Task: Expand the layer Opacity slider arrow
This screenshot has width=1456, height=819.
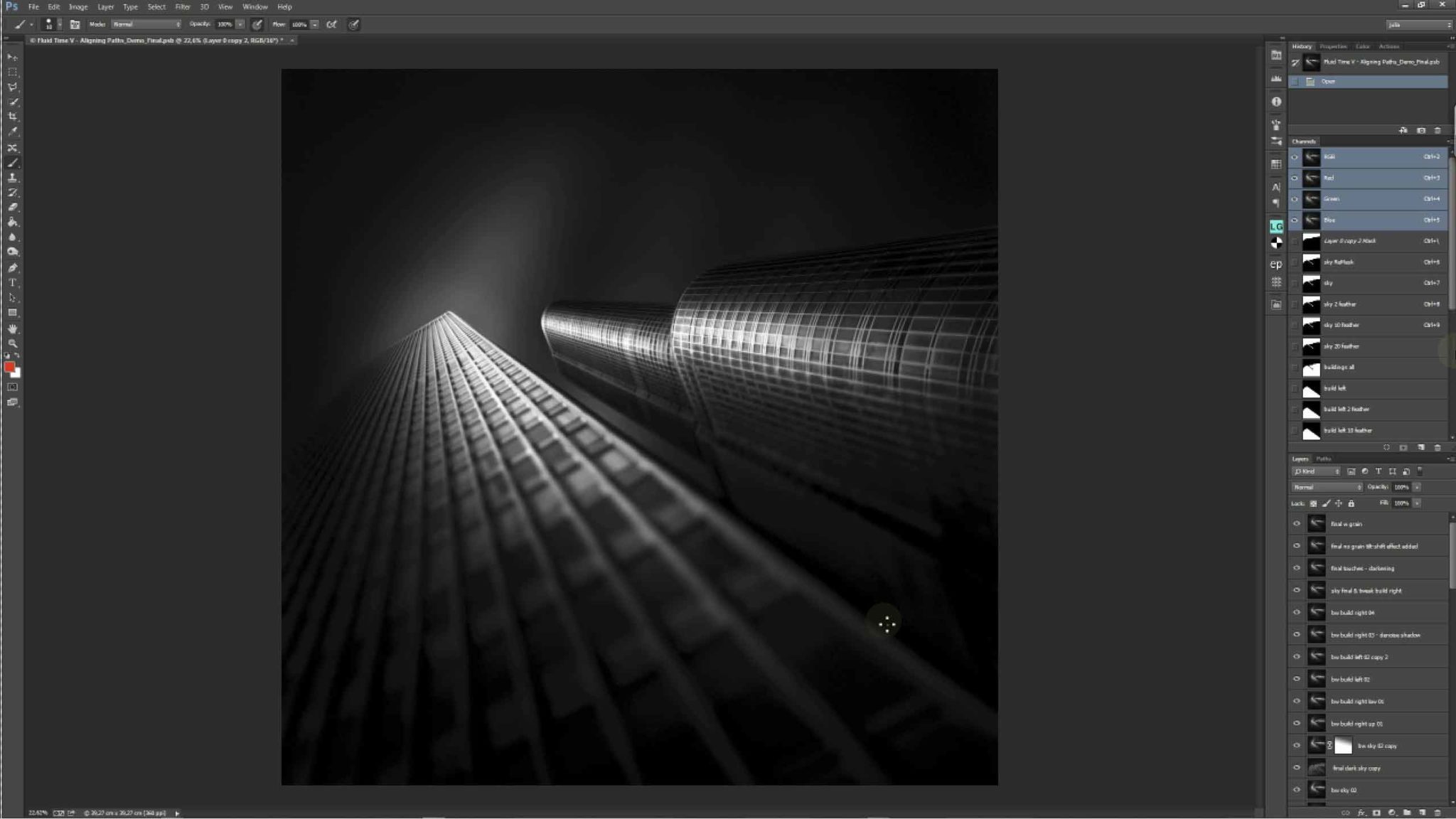Action: 1417,487
